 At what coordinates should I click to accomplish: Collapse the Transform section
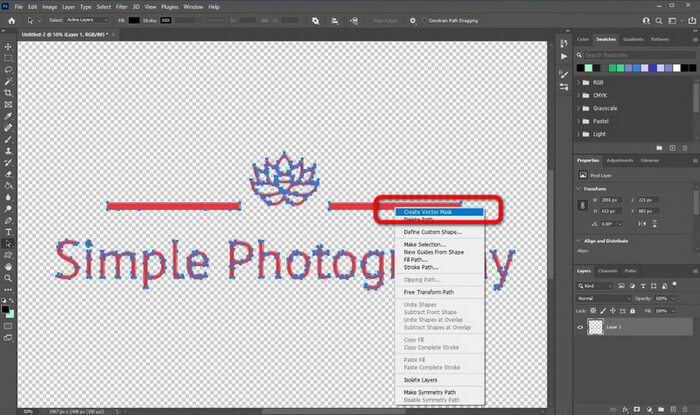[579, 189]
